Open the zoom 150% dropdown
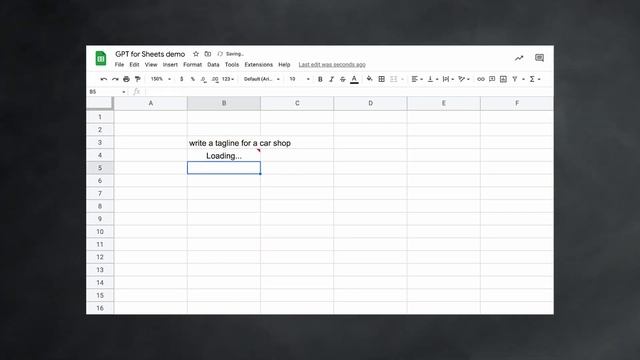The height and width of the screenshot is (360, 640). (x=160, y=79)
